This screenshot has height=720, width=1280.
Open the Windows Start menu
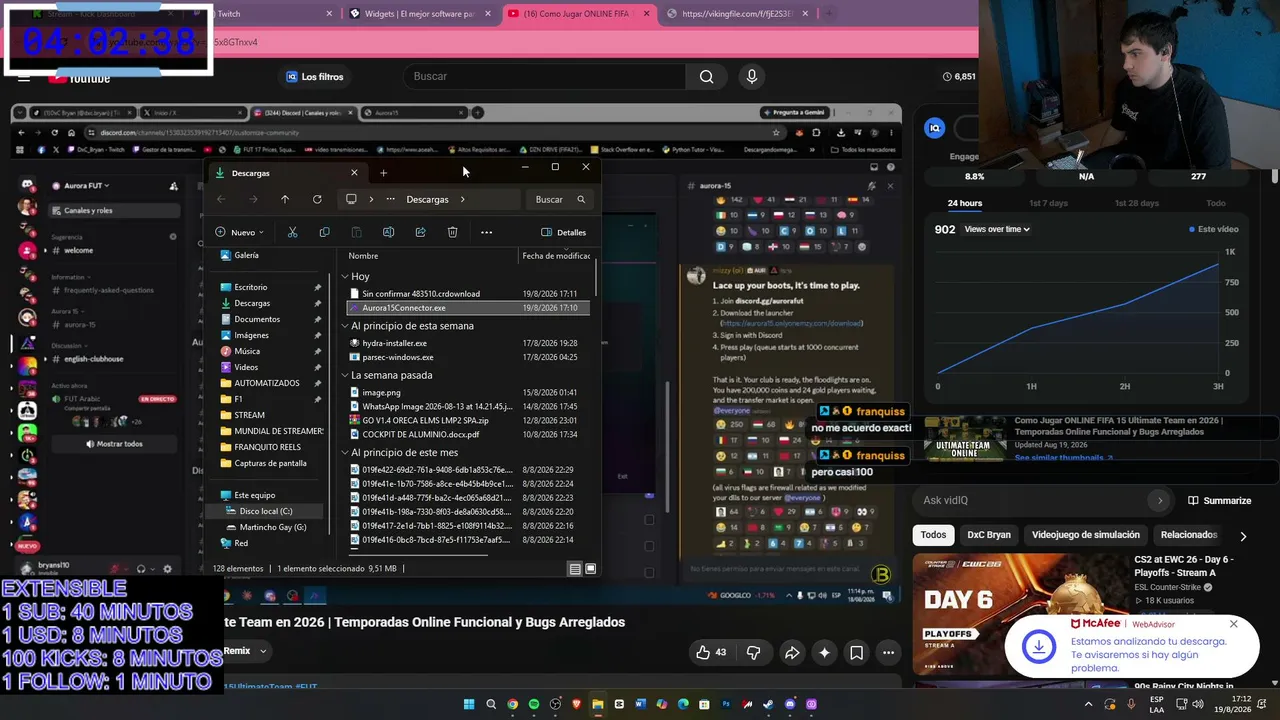[x=469, y=704]
